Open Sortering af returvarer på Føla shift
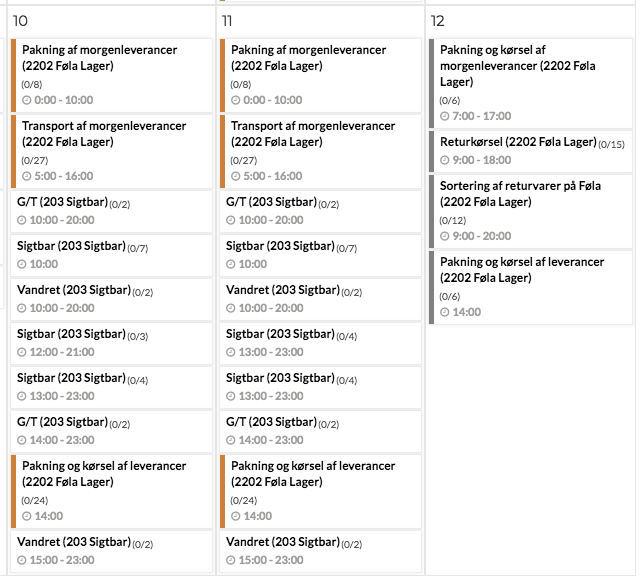The width and height of the screenshot is (642, 576). 531,211
